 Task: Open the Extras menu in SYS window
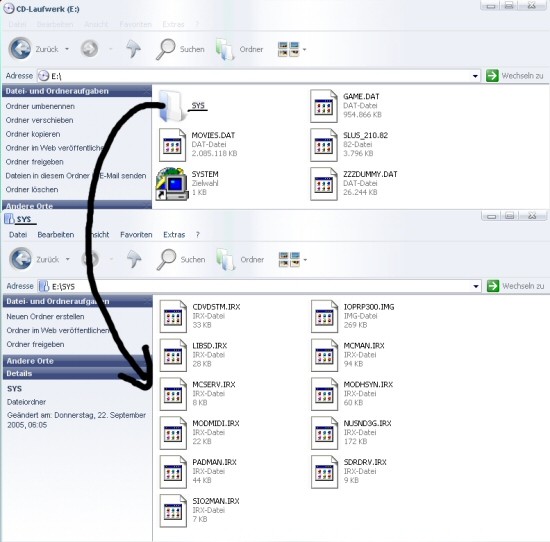coord(174,235)
